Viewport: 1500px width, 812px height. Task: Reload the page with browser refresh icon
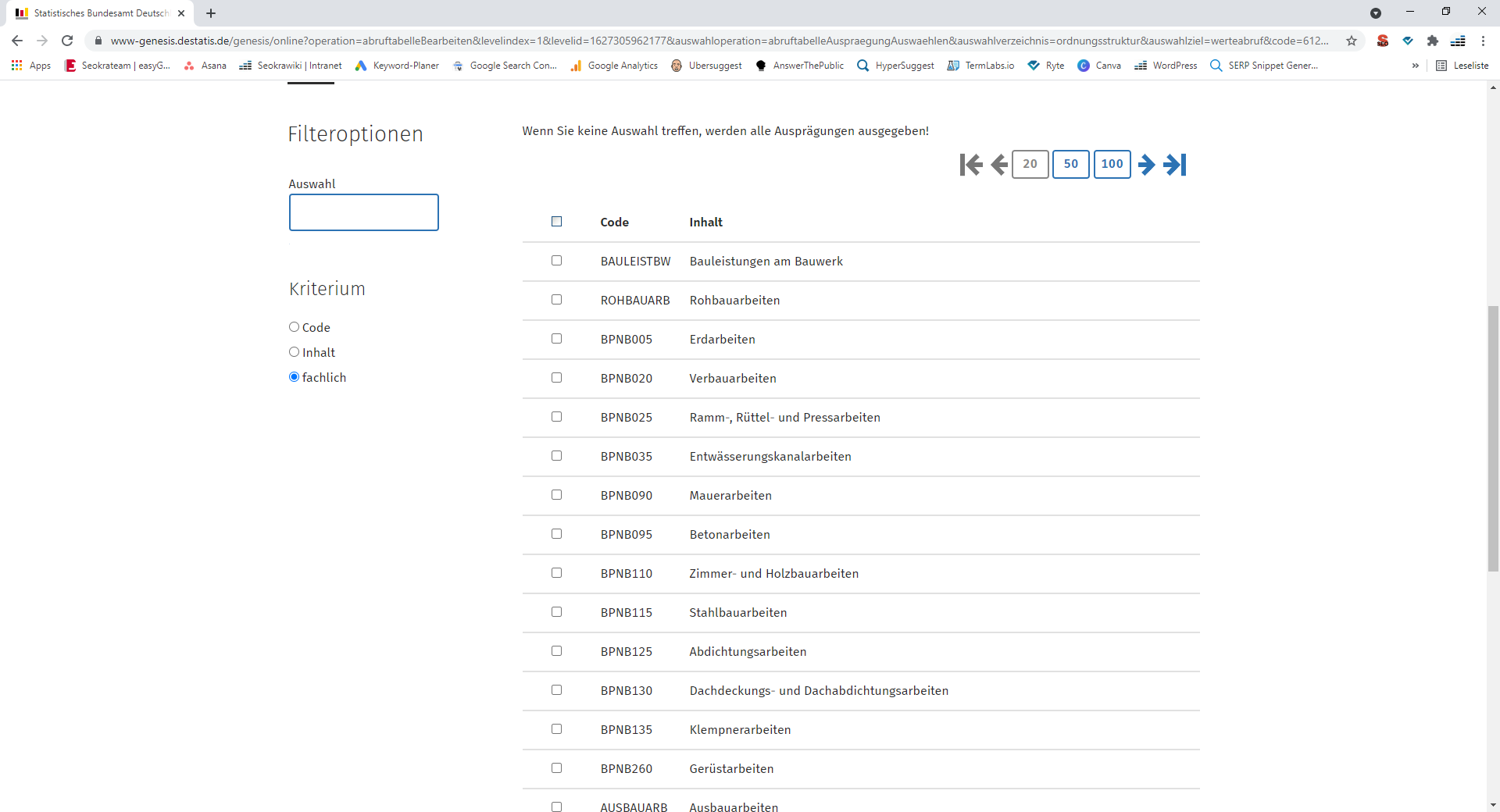coord(67,41)
